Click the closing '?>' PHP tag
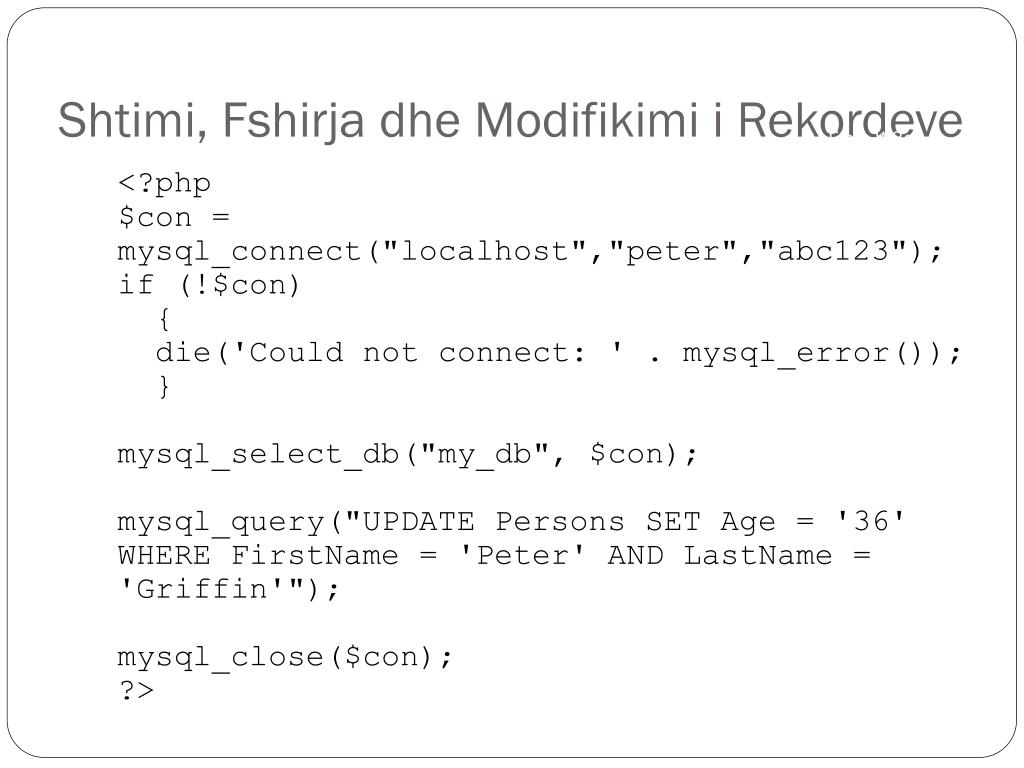The image size is (1024, 768). pyautogui.click(x=136, y=690)
